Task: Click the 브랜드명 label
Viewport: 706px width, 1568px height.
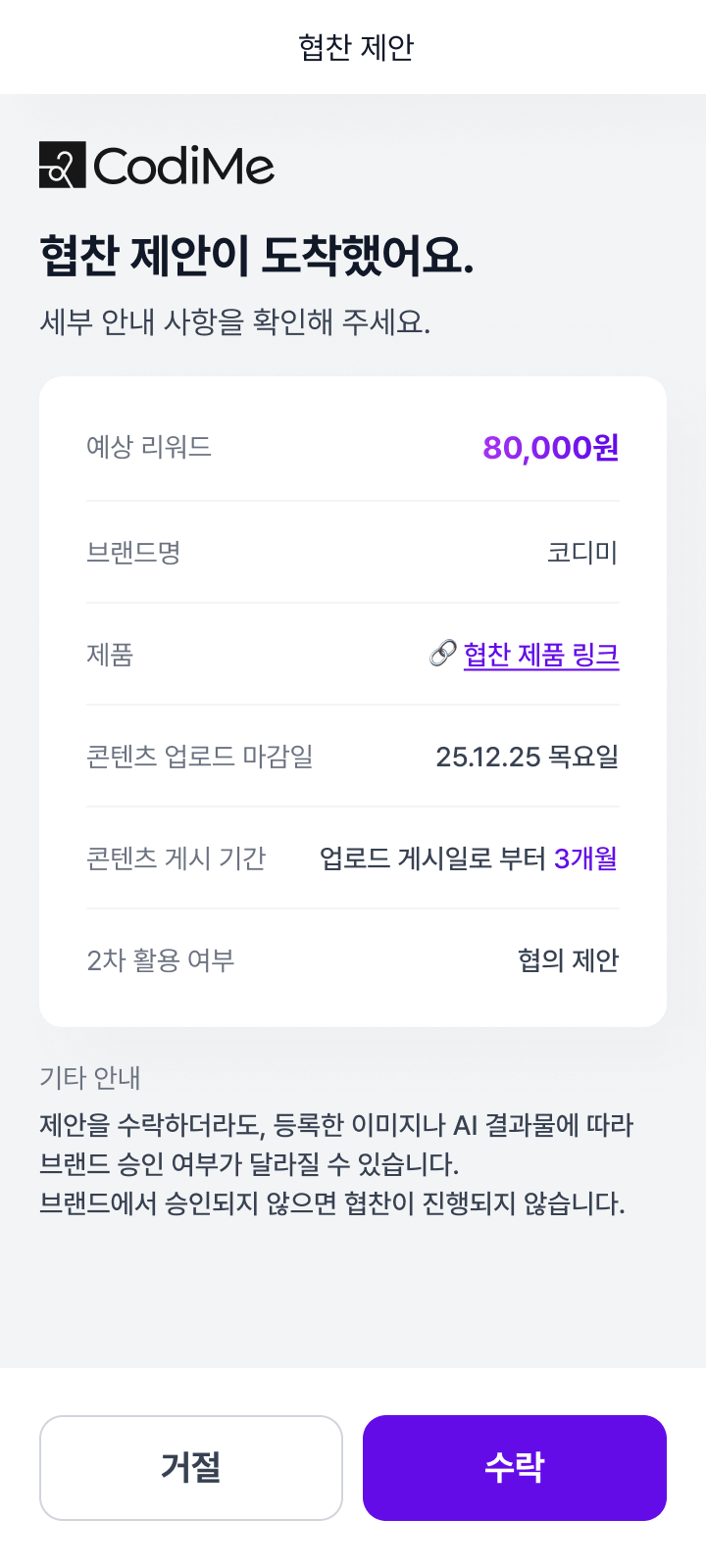Action: click(x=133, y=553)
